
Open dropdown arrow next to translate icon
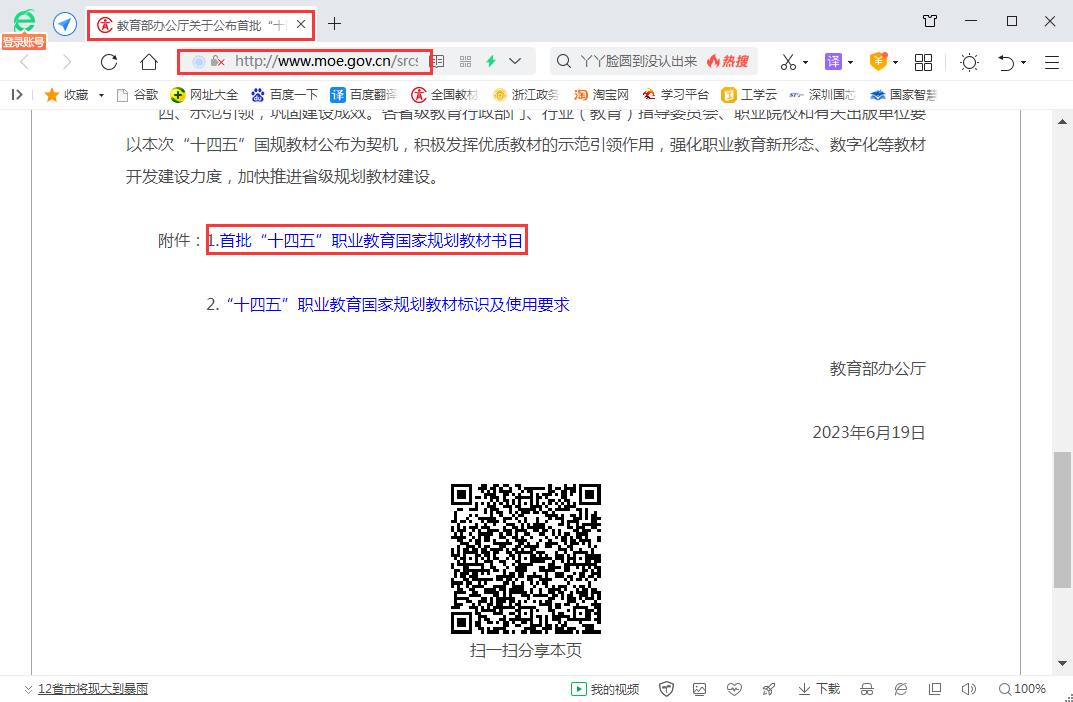point(851,62)
